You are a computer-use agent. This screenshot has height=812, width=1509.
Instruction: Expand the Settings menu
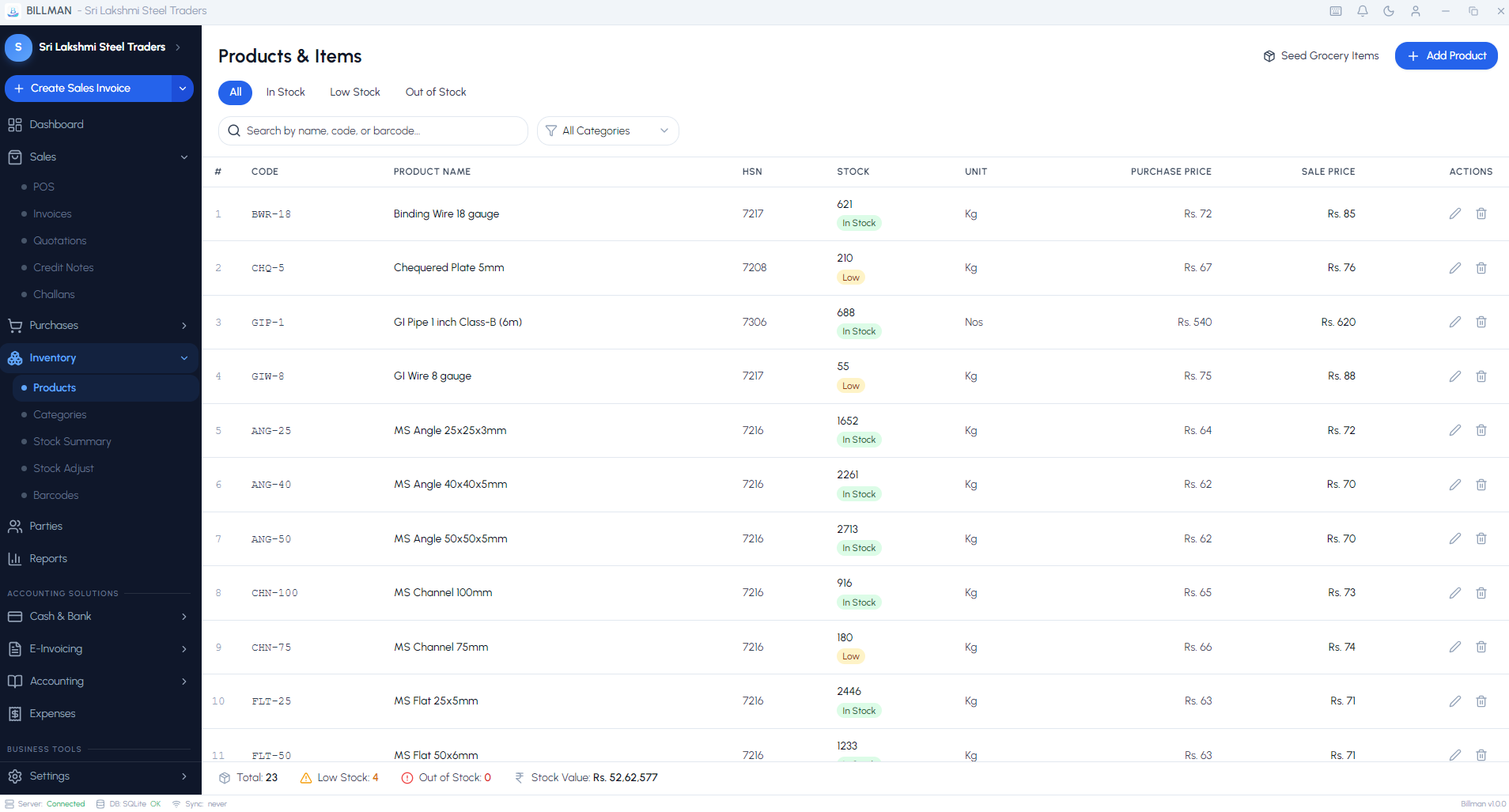pyautogui.click(x=100, y=776)
